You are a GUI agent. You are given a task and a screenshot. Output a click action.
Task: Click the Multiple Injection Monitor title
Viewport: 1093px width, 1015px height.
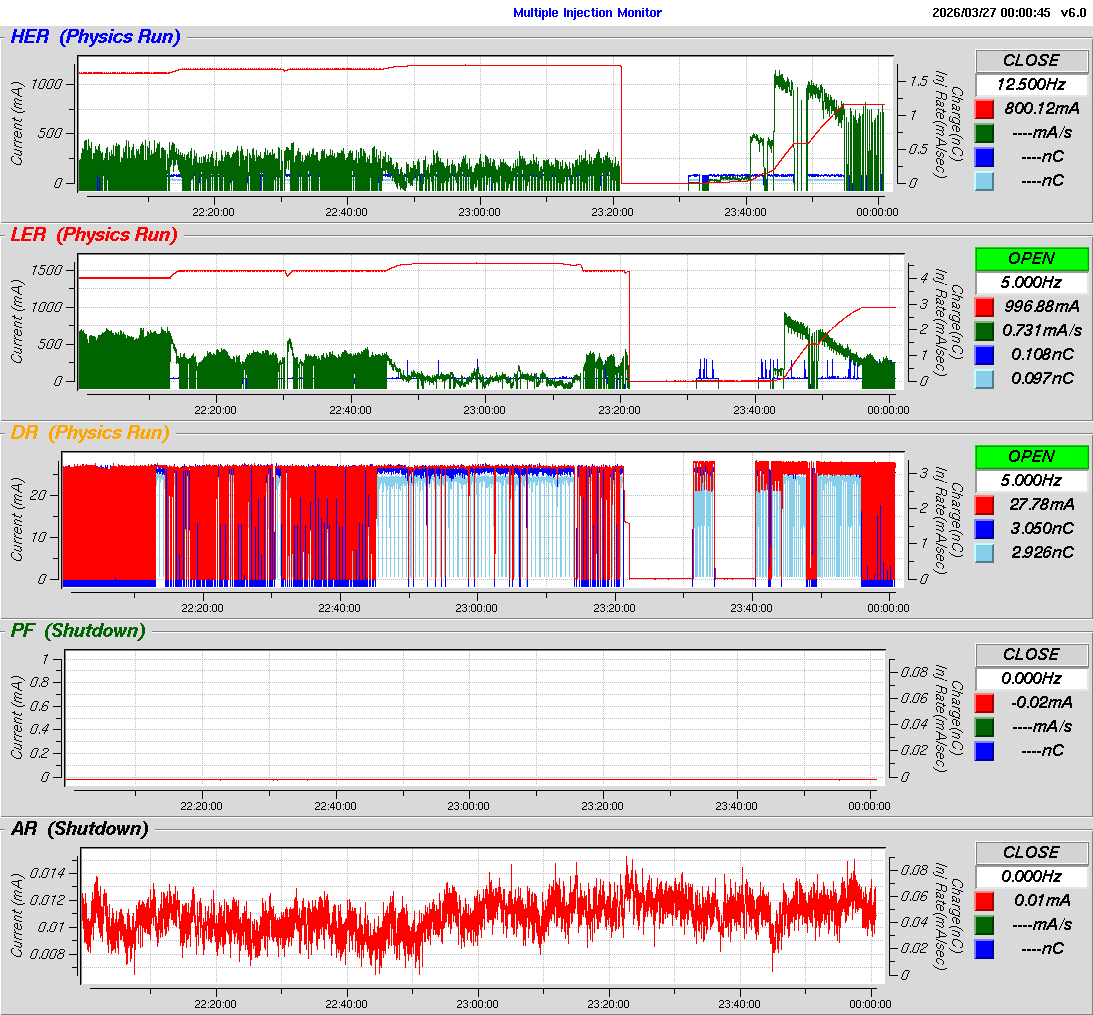(587, 13)
